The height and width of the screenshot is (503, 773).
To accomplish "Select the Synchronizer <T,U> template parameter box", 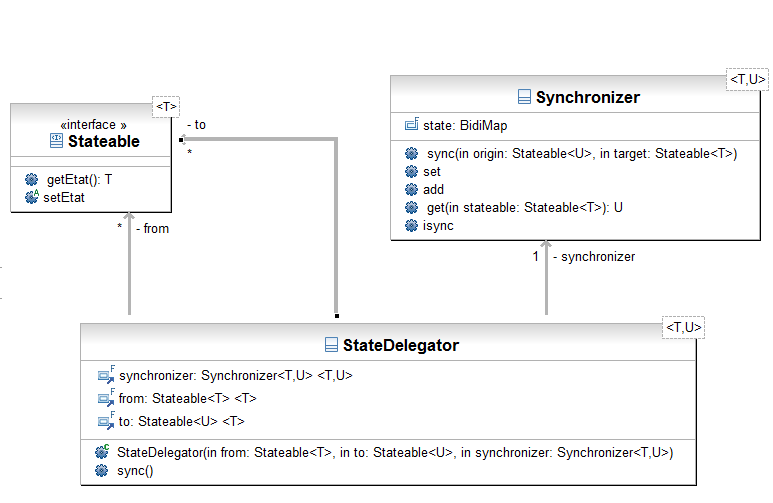I will tap(747, 79).
